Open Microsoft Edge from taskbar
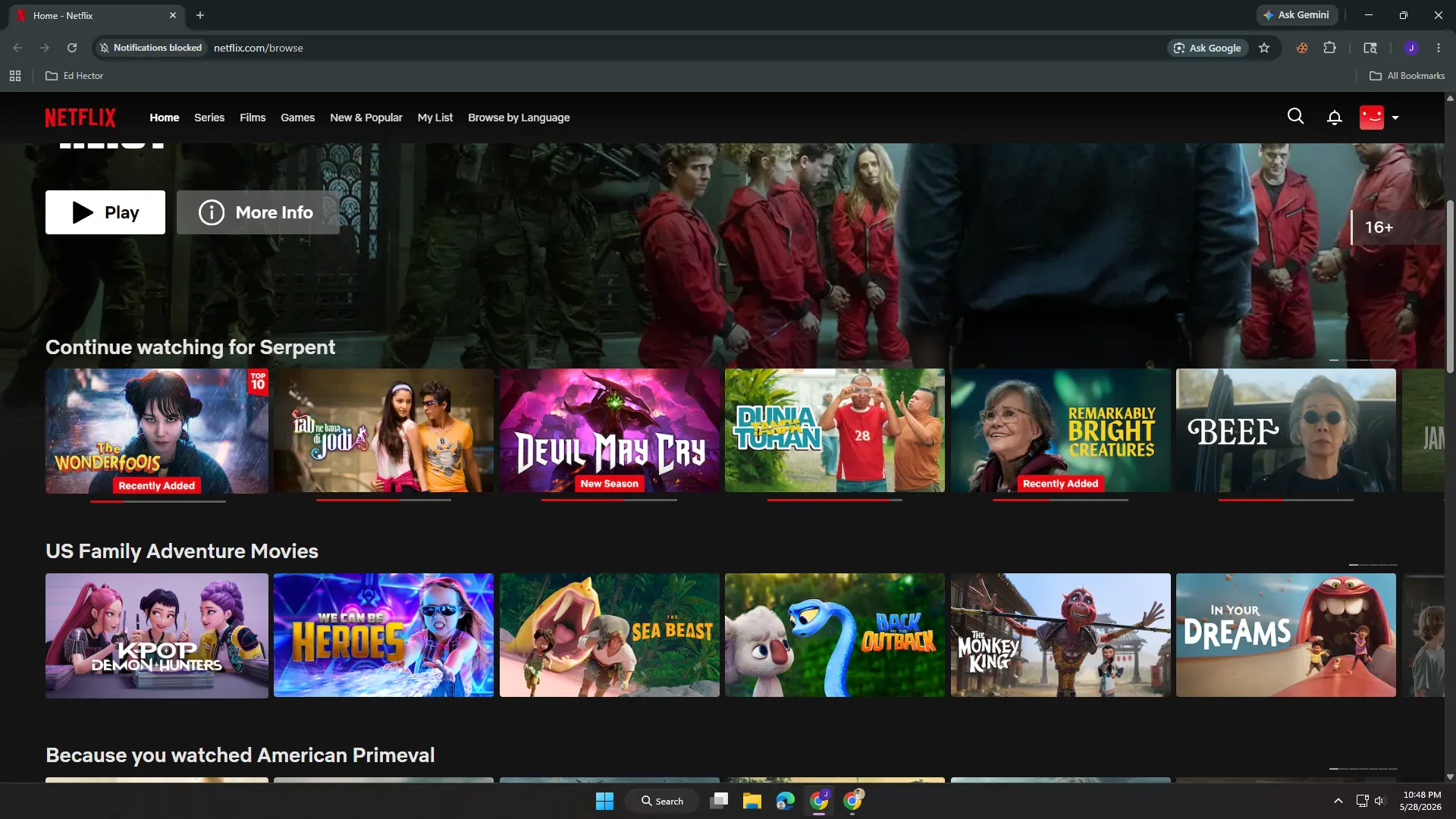This screenshot has height=819, width=1456. click(x=785, y=801)
